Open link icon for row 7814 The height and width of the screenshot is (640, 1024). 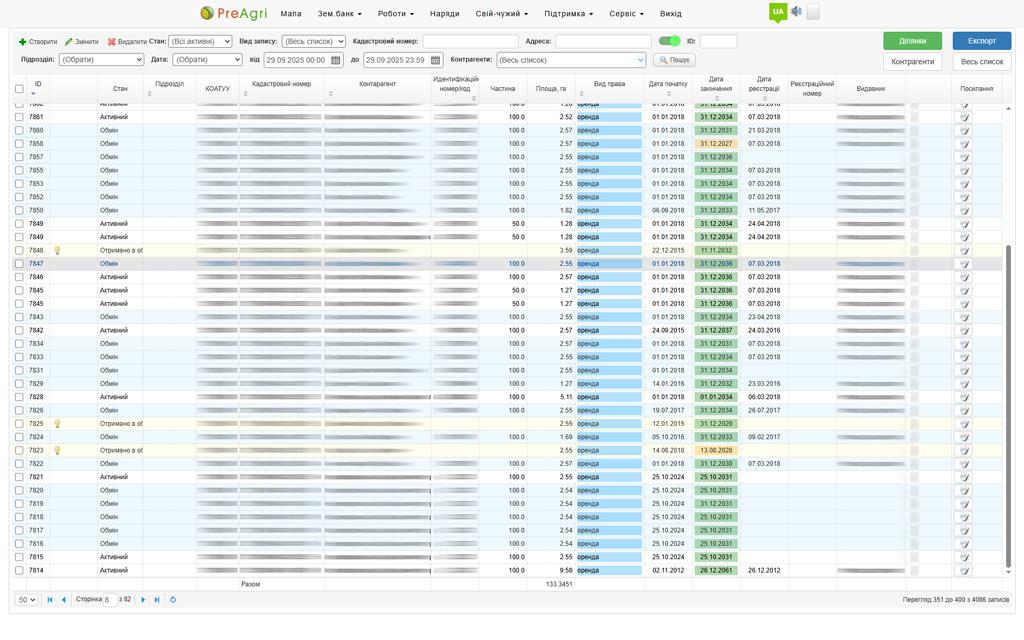pyautogui.click(x=964, y=570)
